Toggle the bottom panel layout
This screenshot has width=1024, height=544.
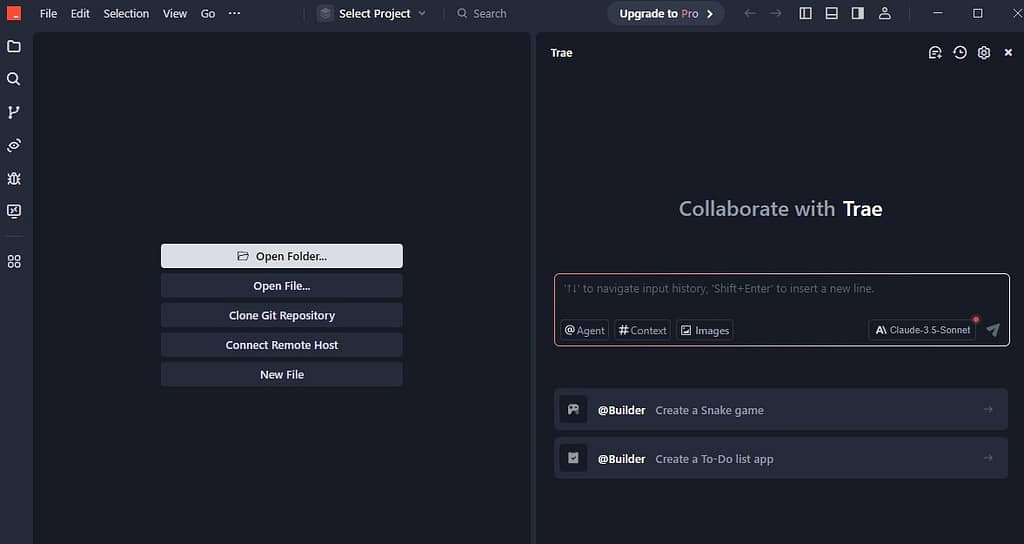tap(831, 13)
